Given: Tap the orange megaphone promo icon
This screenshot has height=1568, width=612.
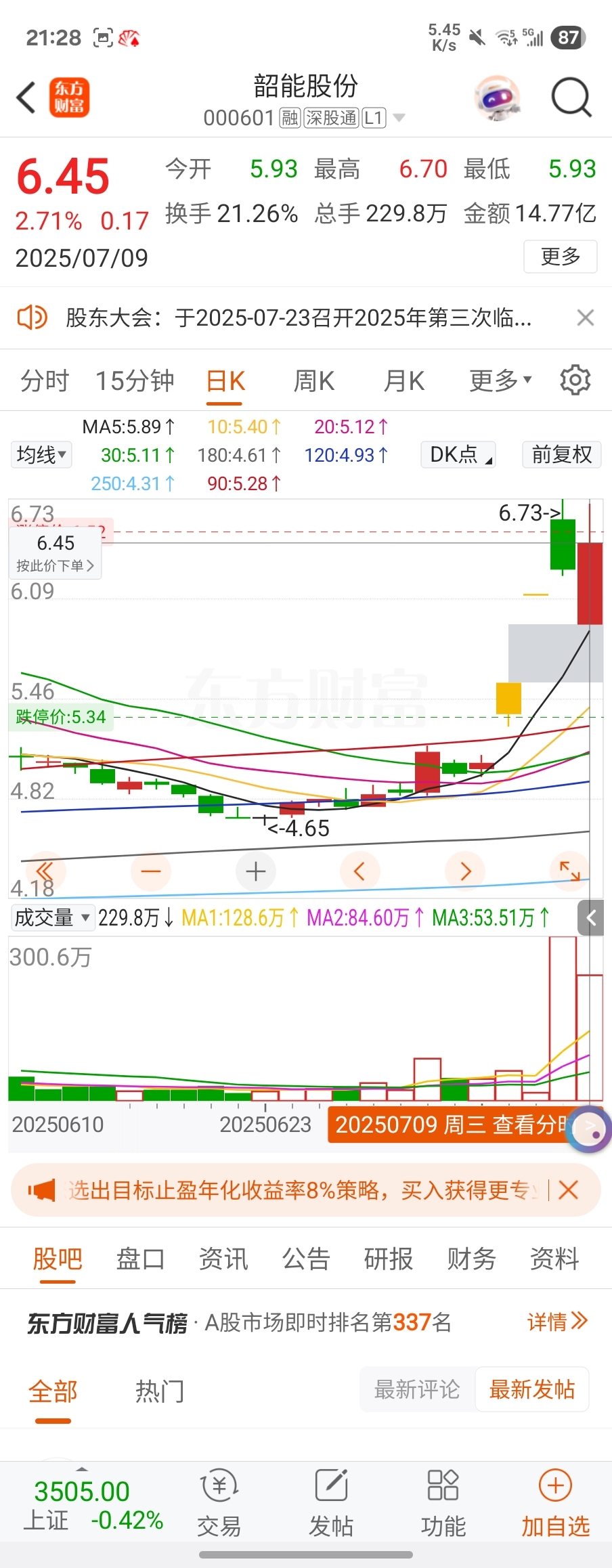Looking at the screenshot, I should (41, 1190).
